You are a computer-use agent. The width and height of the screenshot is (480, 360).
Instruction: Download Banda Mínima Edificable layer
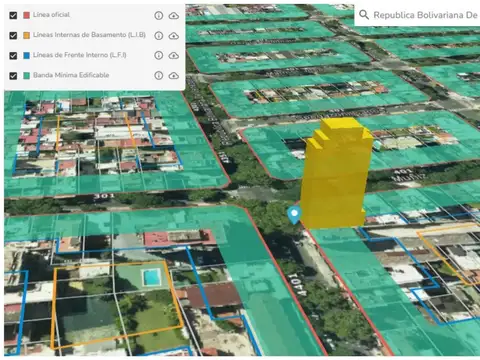(174, 76)
